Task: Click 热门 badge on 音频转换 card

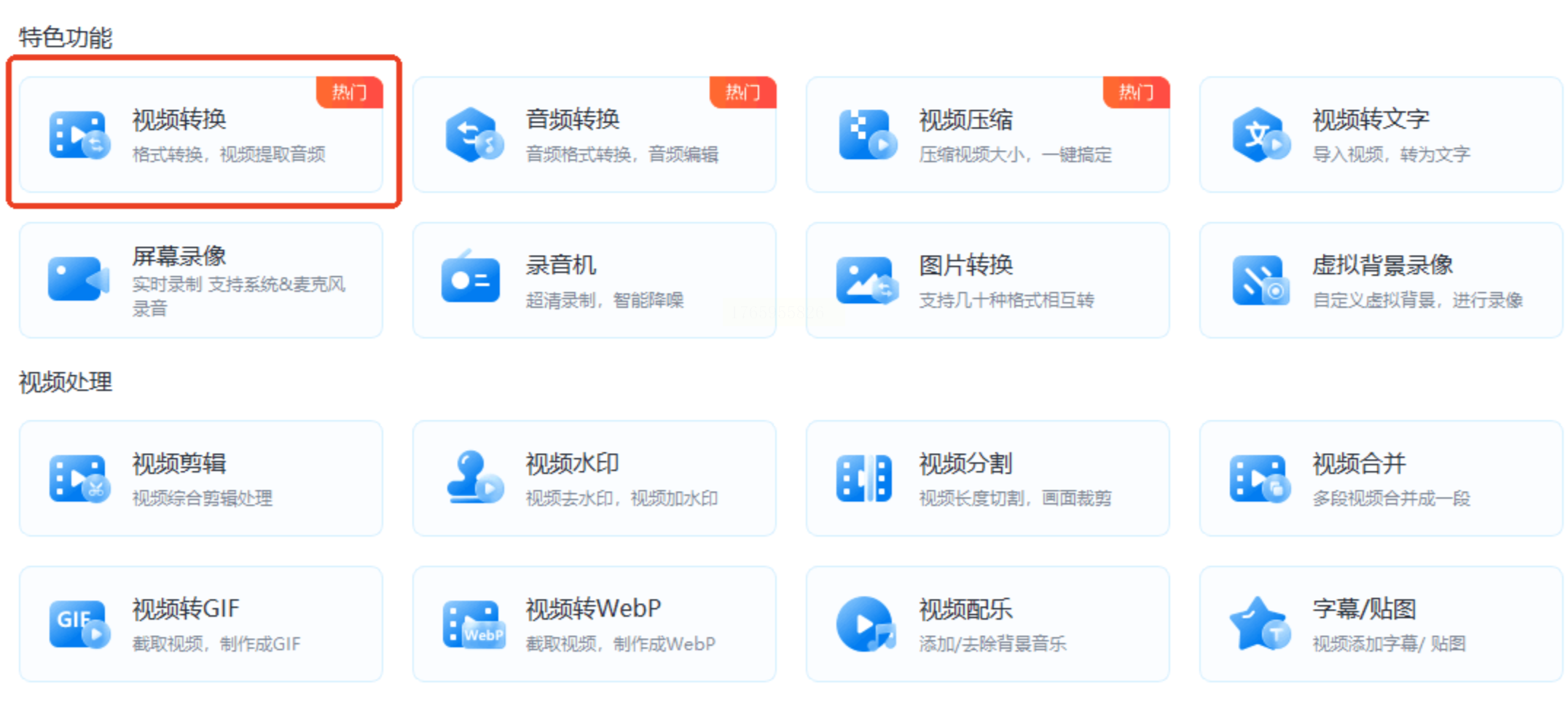Action: pos(743,92)
